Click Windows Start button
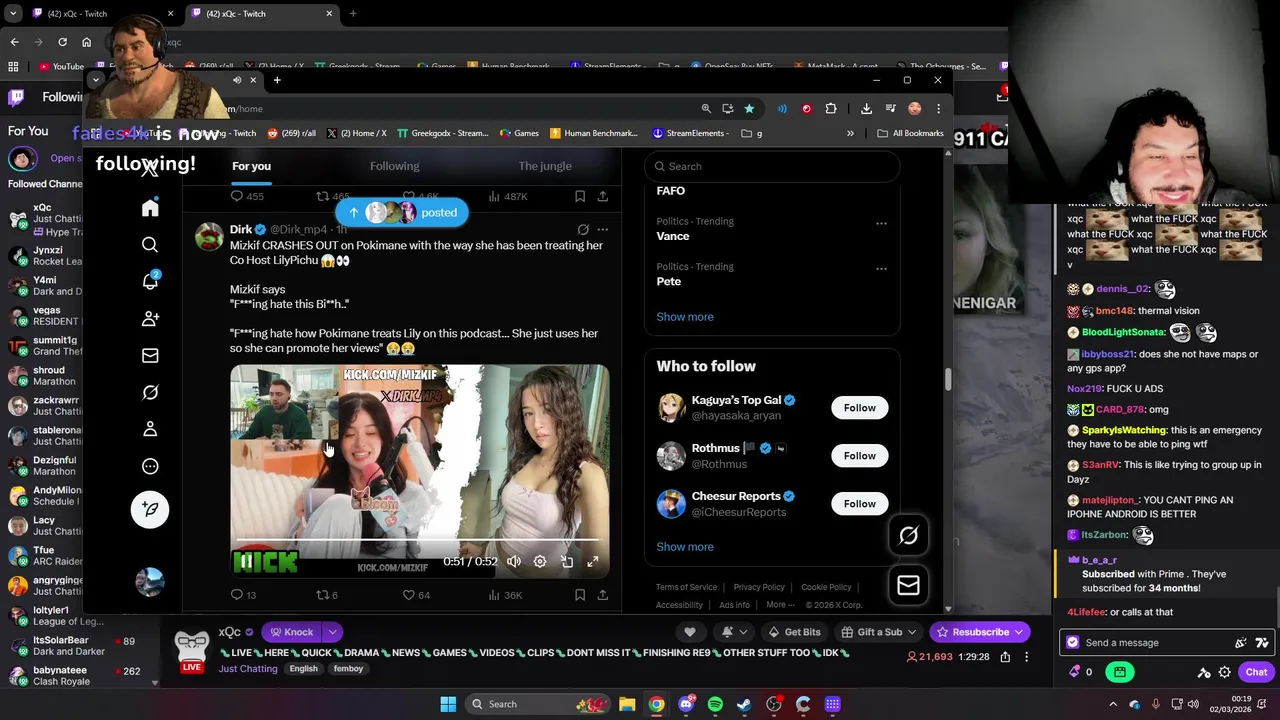The height and width of the screenshot is (720, 1280). point(448,704)
